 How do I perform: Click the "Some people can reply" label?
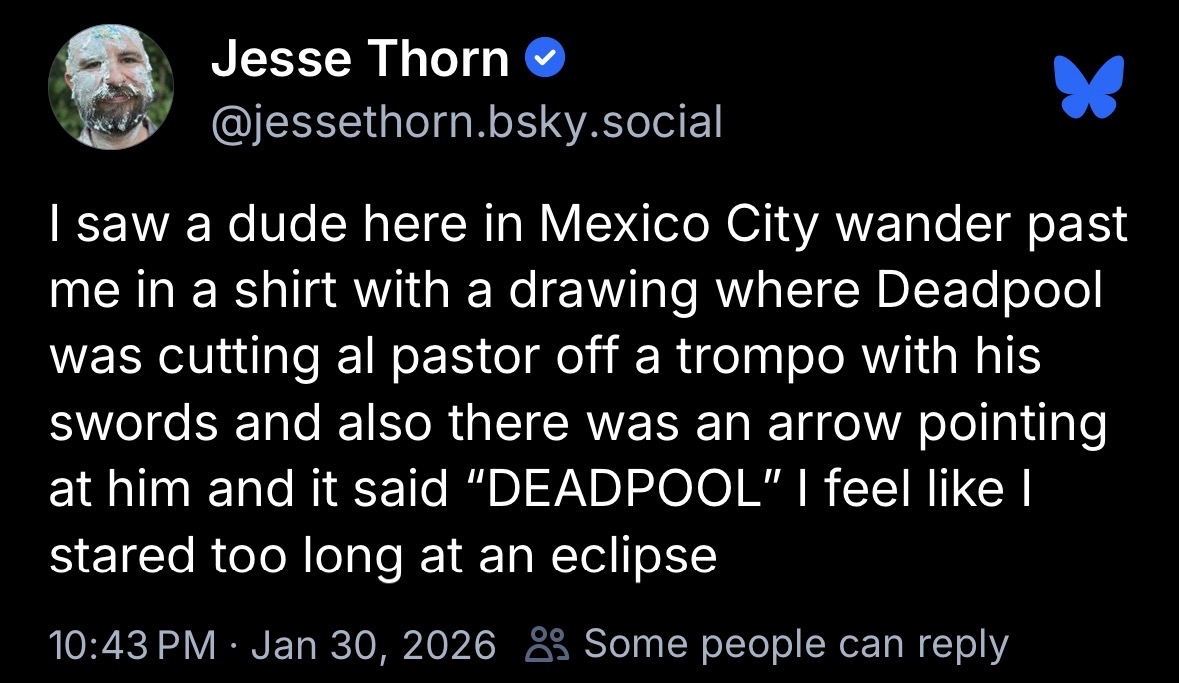[x=796, y=645]
